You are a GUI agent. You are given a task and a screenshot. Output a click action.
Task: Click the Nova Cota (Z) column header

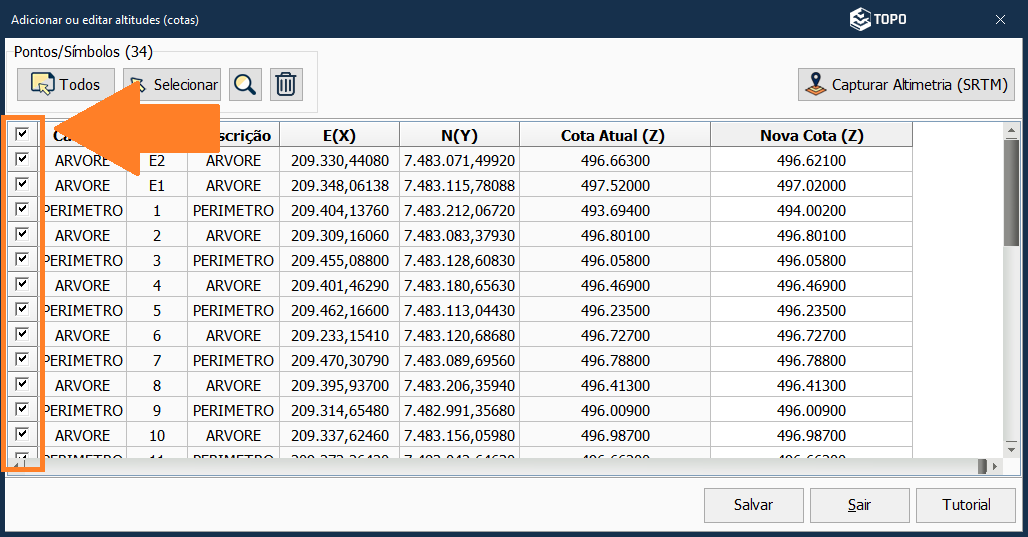pyautogui.click(x=811, y=135)
